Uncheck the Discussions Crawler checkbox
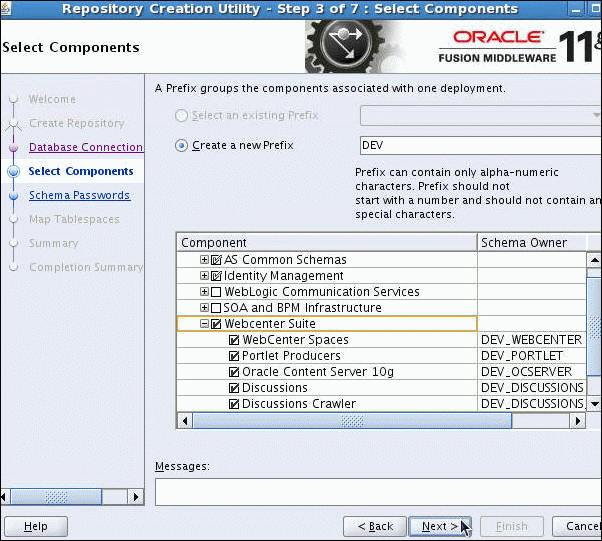Screen dimensions: 602x541 tap(234, 404)
